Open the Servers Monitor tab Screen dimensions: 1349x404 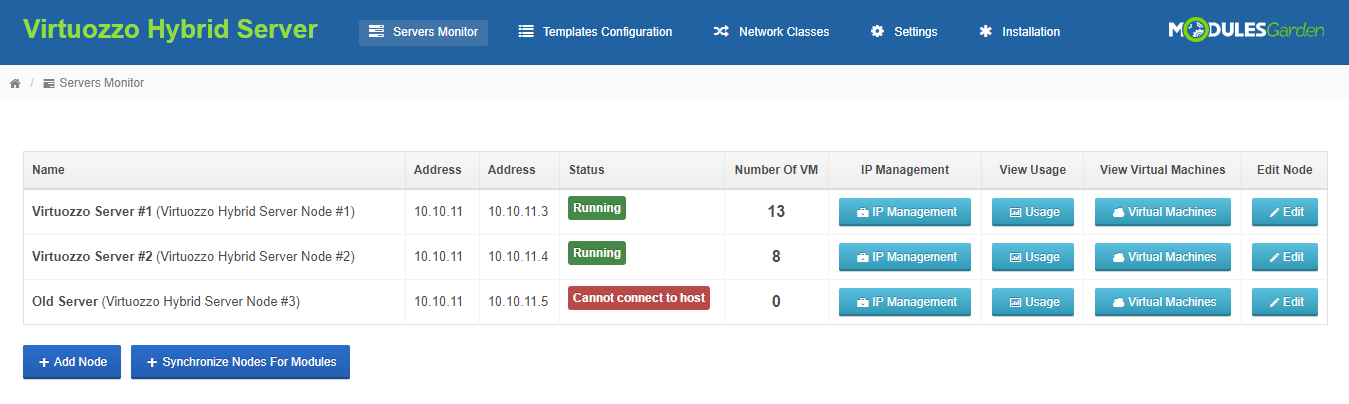coord(423,32)
